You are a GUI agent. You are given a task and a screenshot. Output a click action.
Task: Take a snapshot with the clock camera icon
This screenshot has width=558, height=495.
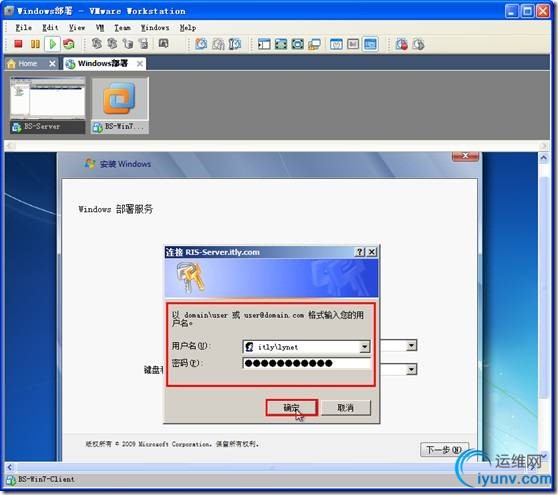point(201,44)
